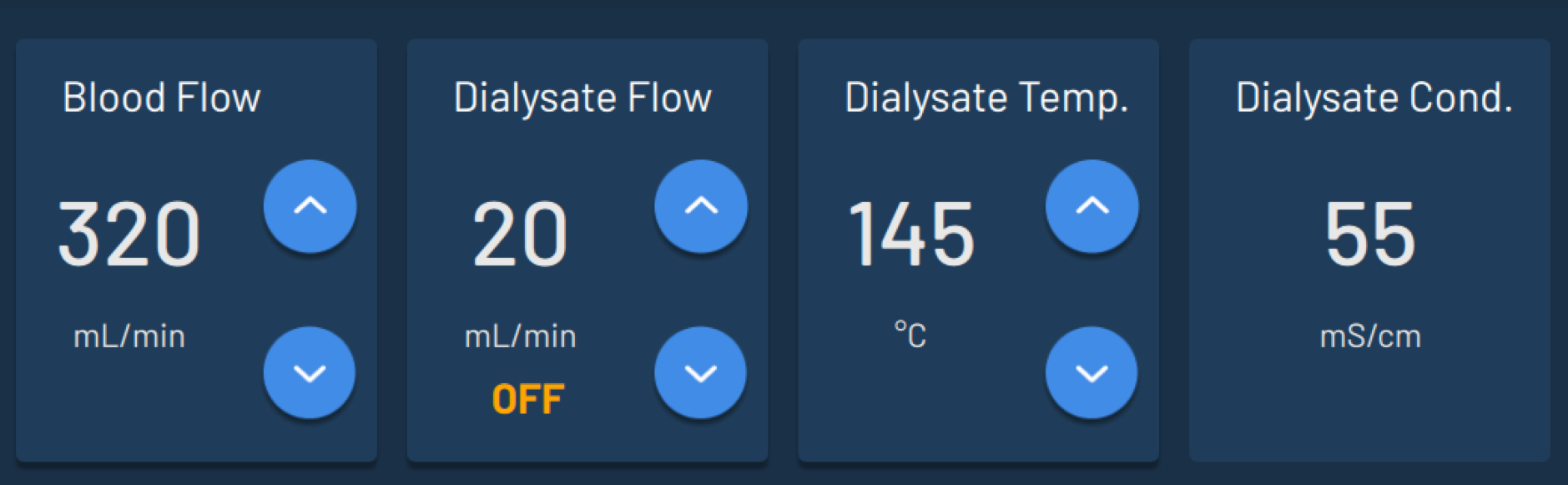The height and width of the screenshot is (485, 1568).
Task: Toggle the OFF indicator under Dialysate Flow
Action: (x=528, y=399)
